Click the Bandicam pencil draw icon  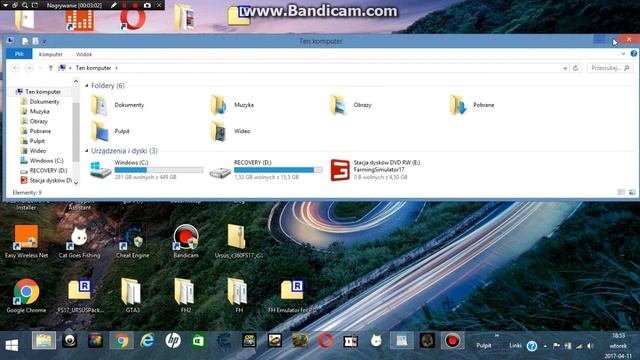(x=114, y=5)
